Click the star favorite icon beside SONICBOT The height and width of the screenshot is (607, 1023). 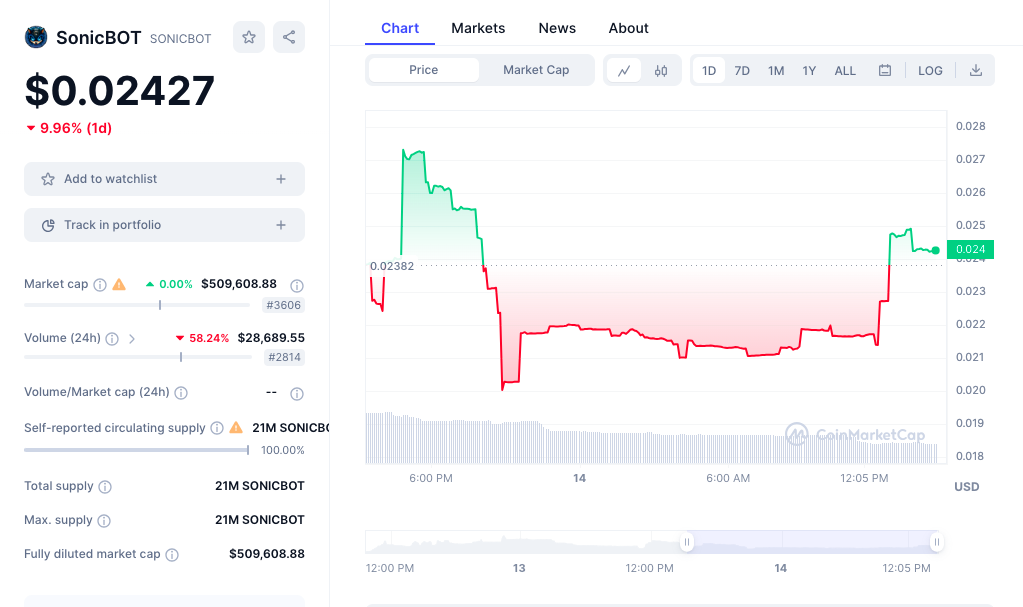[x=249, y=37]
